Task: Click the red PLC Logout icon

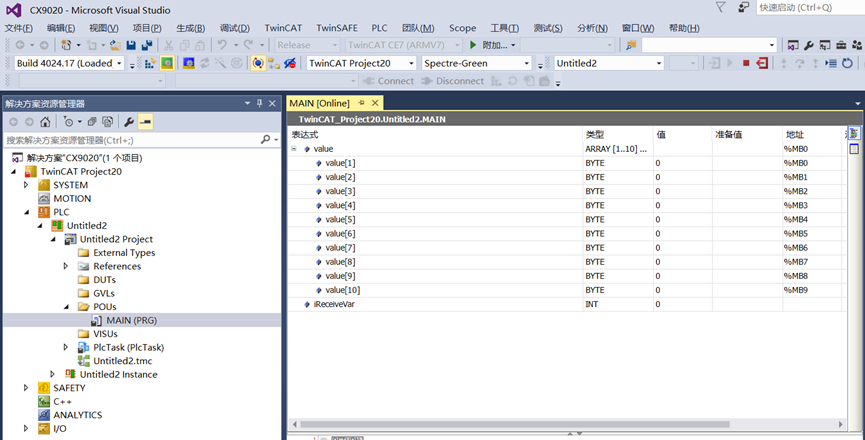Action: (762, 63)
